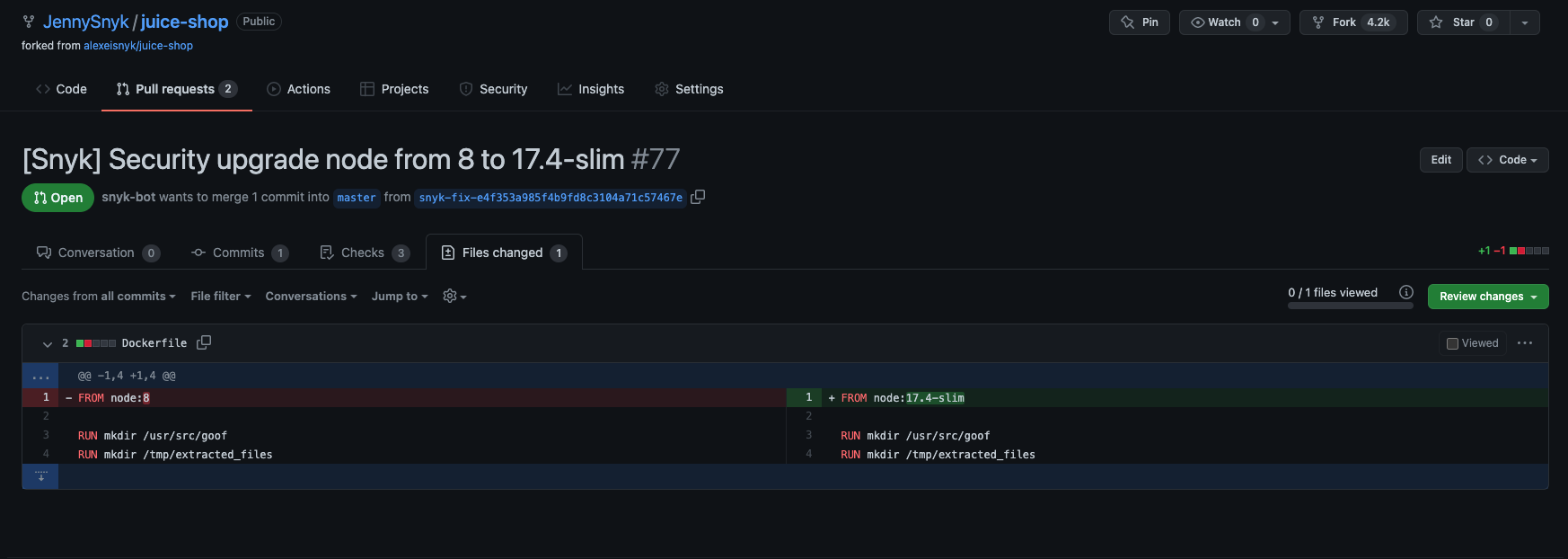View the Checks tab
Viewport: 1568px width, 559px height.
pos(365,253)
